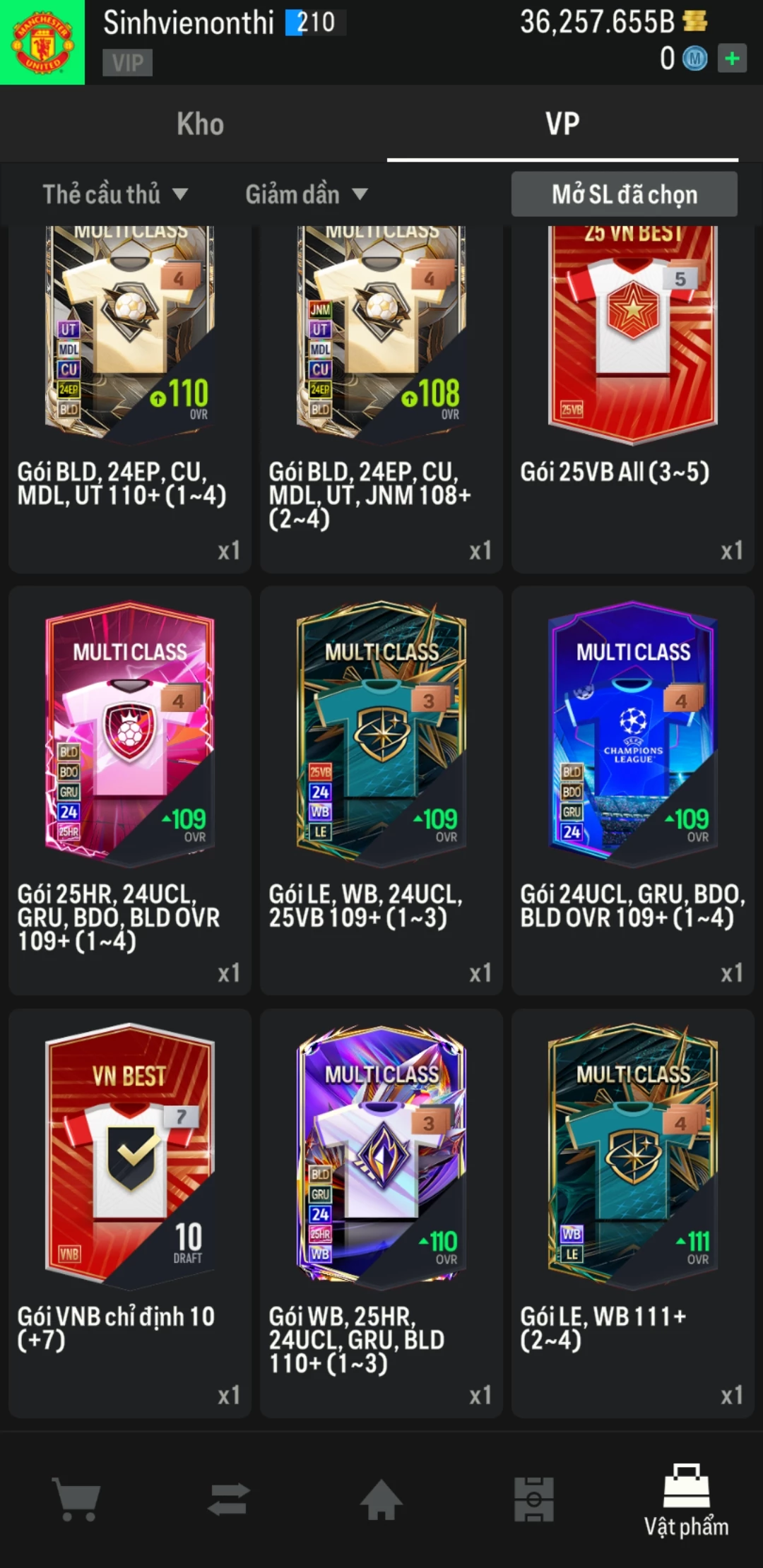
Task: Tap the blue M points coin icon
Action: point(694,58)
